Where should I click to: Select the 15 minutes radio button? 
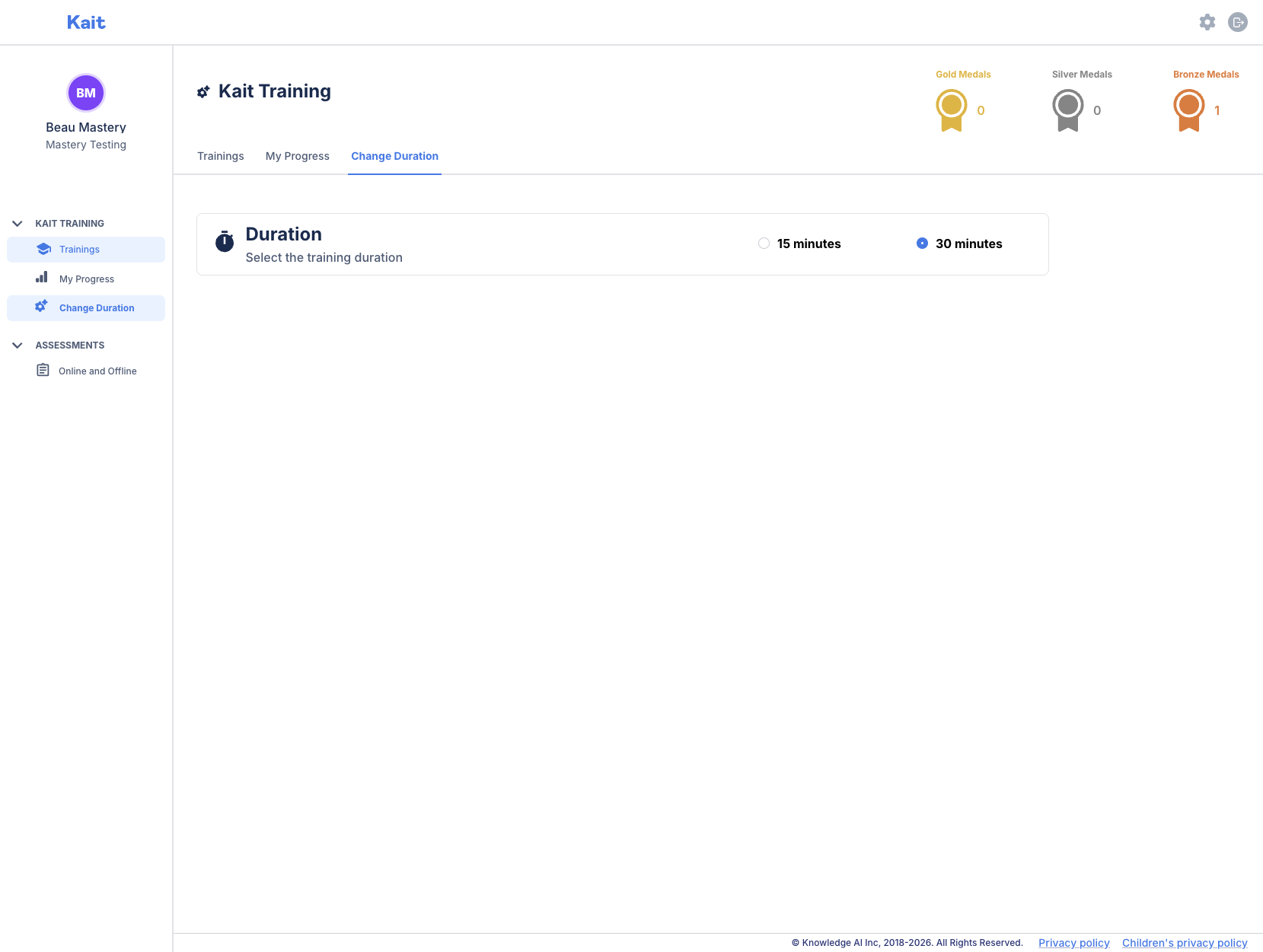(764, 244)
